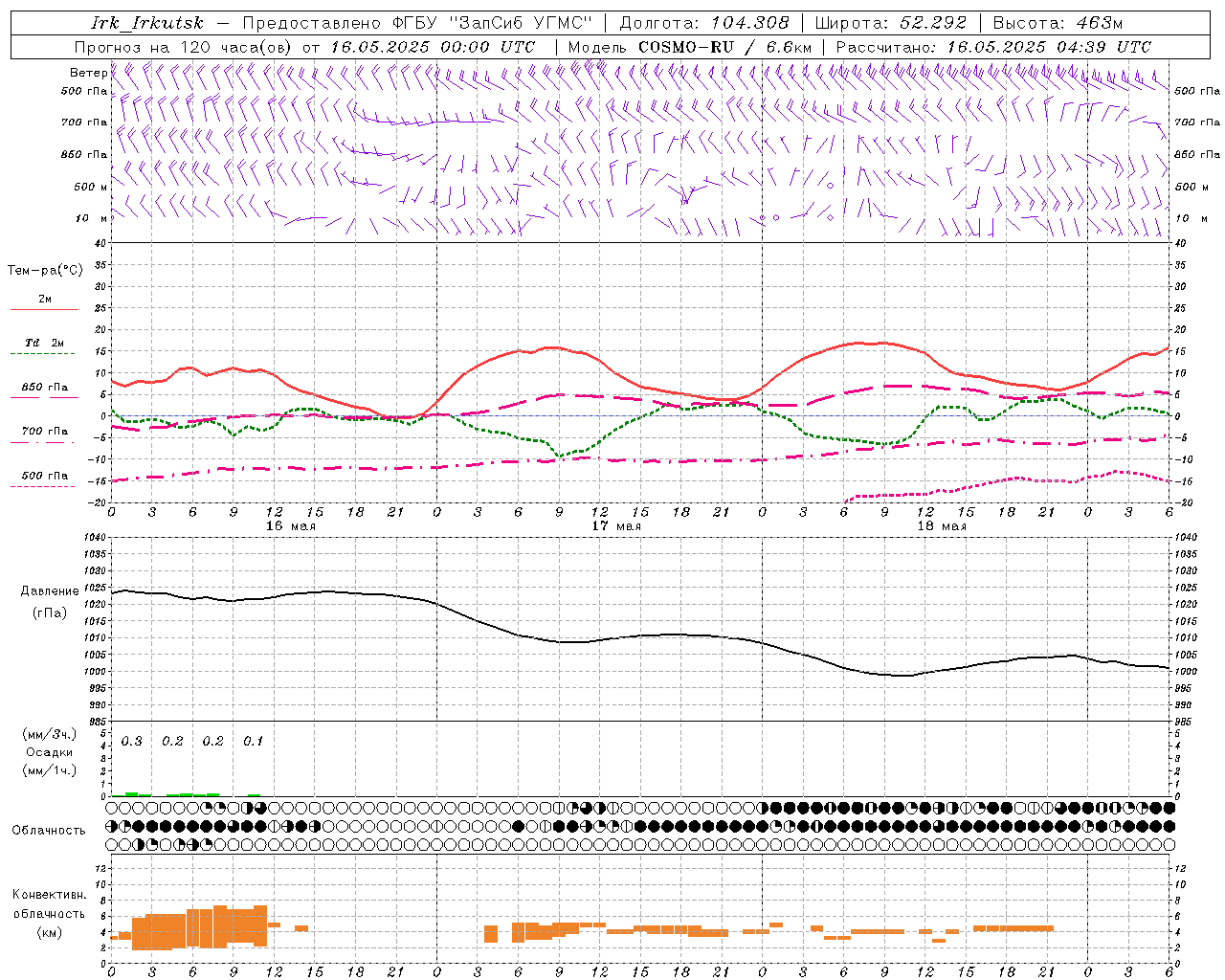
Task: Select the '(мм/1ч.)' hourly precipitation unit label
Action: [49, 770]
